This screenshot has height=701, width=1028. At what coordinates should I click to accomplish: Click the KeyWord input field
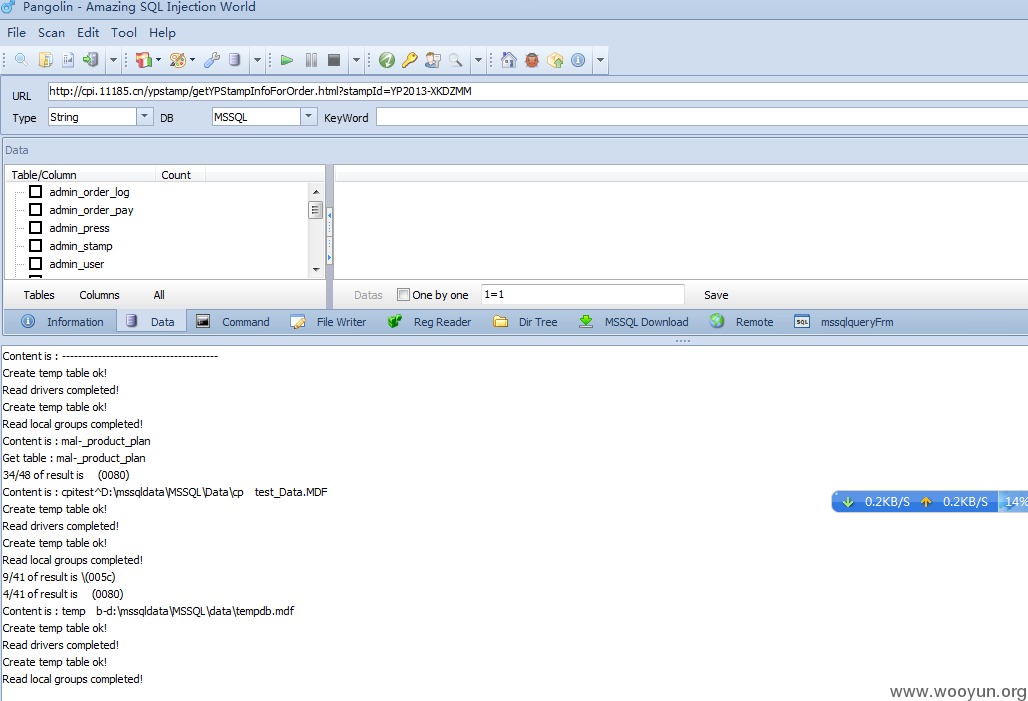(x=702, y=117)
